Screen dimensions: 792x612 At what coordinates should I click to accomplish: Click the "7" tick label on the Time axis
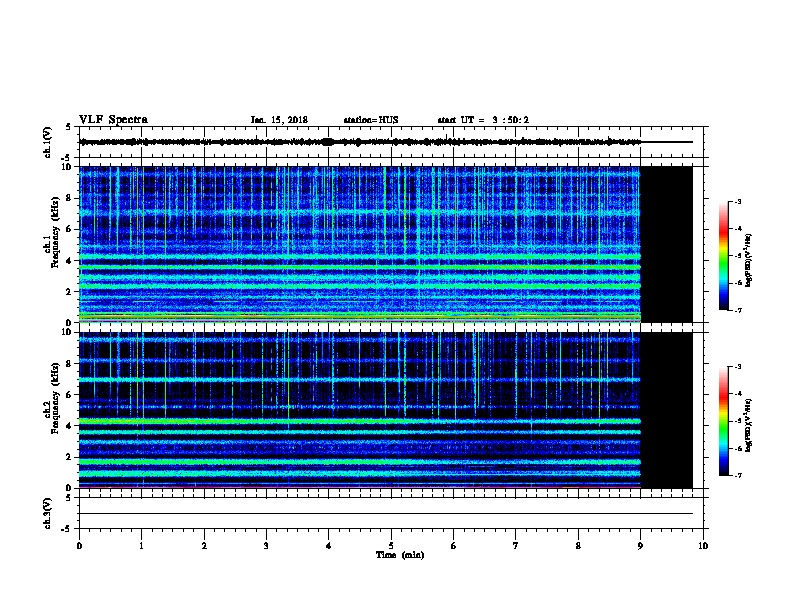516,545
